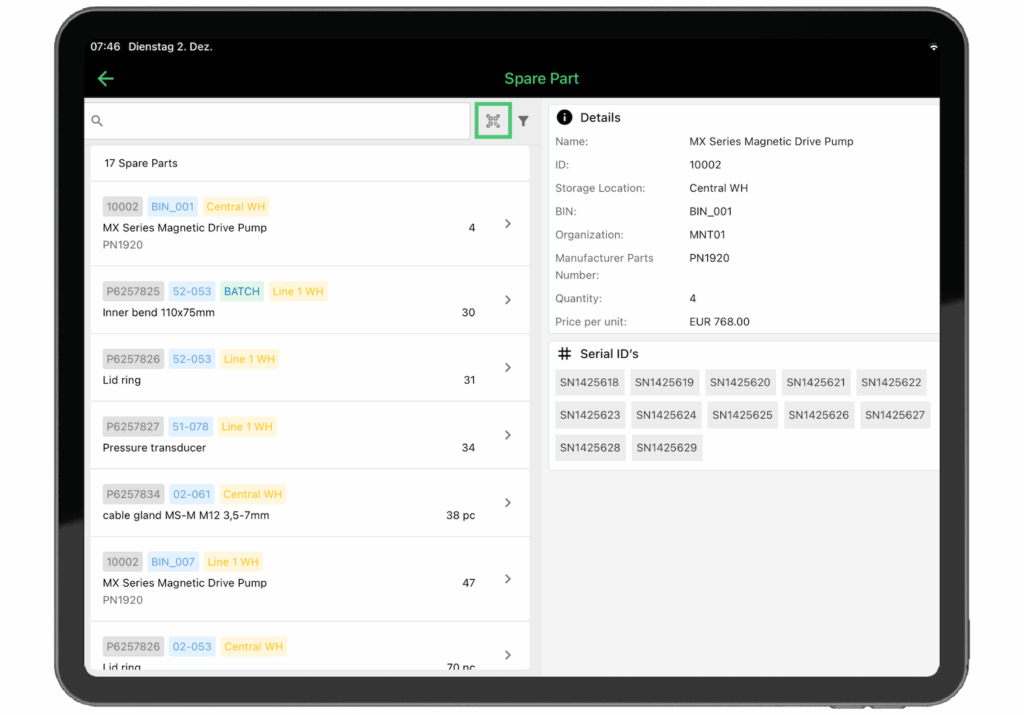Viewport: 1024px width, 715px height.
Task: Tap the Wi-Fi icon in the status bar
Action: click(x=933, y=46)
